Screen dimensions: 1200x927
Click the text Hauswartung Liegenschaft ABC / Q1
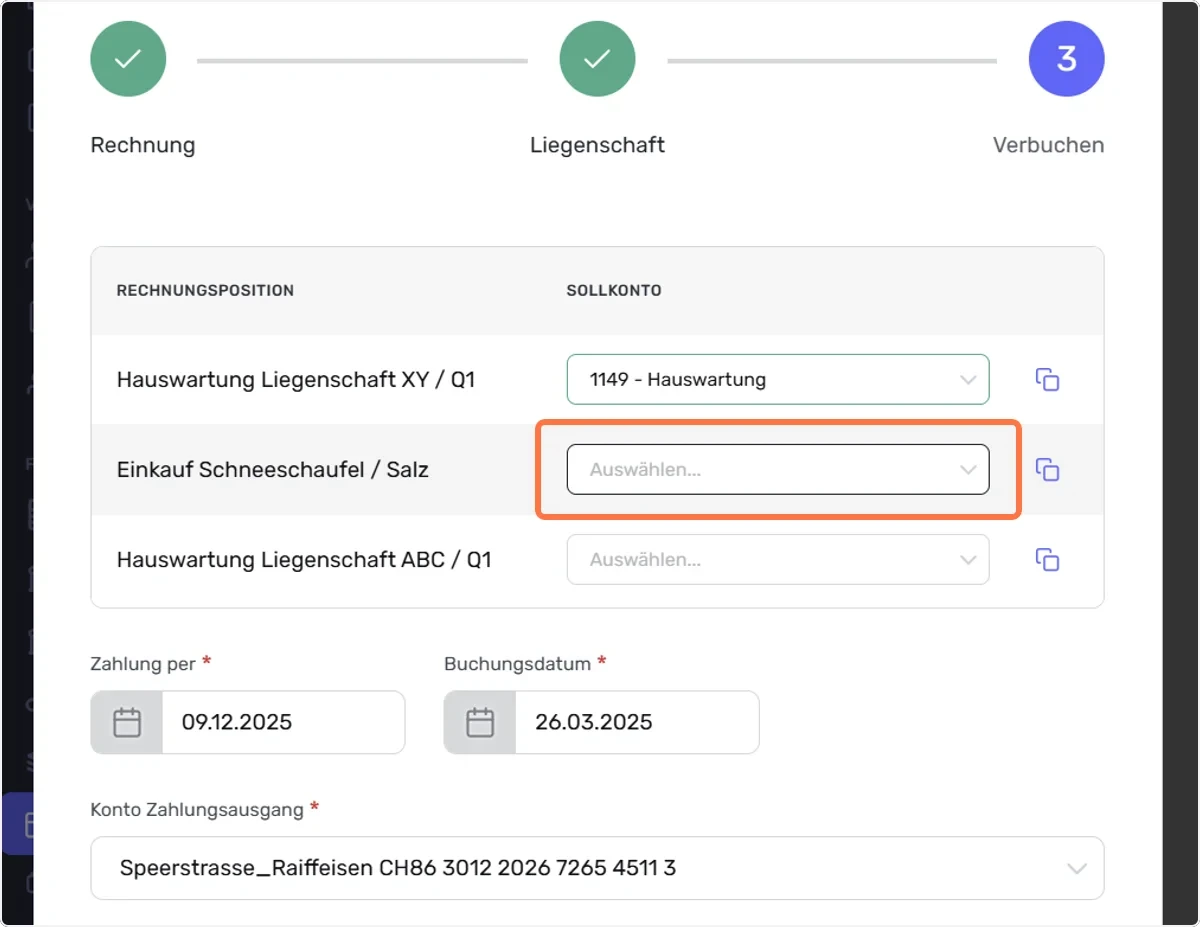coord(304,560)
